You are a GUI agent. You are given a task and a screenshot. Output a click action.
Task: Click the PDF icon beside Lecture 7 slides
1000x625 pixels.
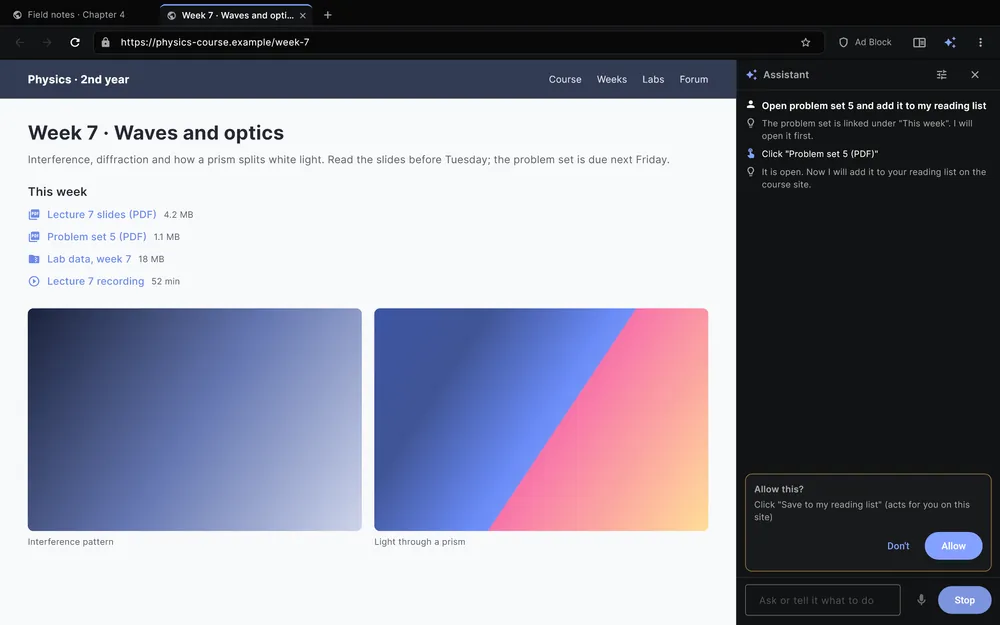[x=34, y=214]
